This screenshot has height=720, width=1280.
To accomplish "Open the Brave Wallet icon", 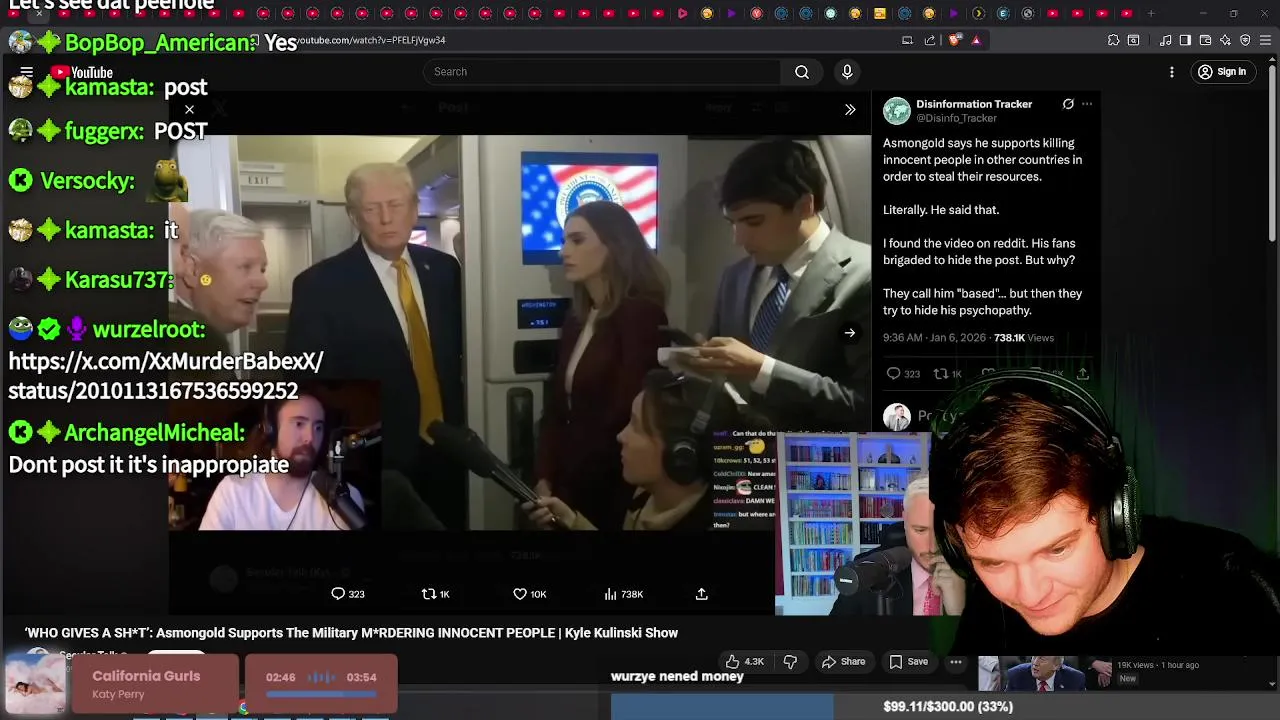I will pos(1205,40).
